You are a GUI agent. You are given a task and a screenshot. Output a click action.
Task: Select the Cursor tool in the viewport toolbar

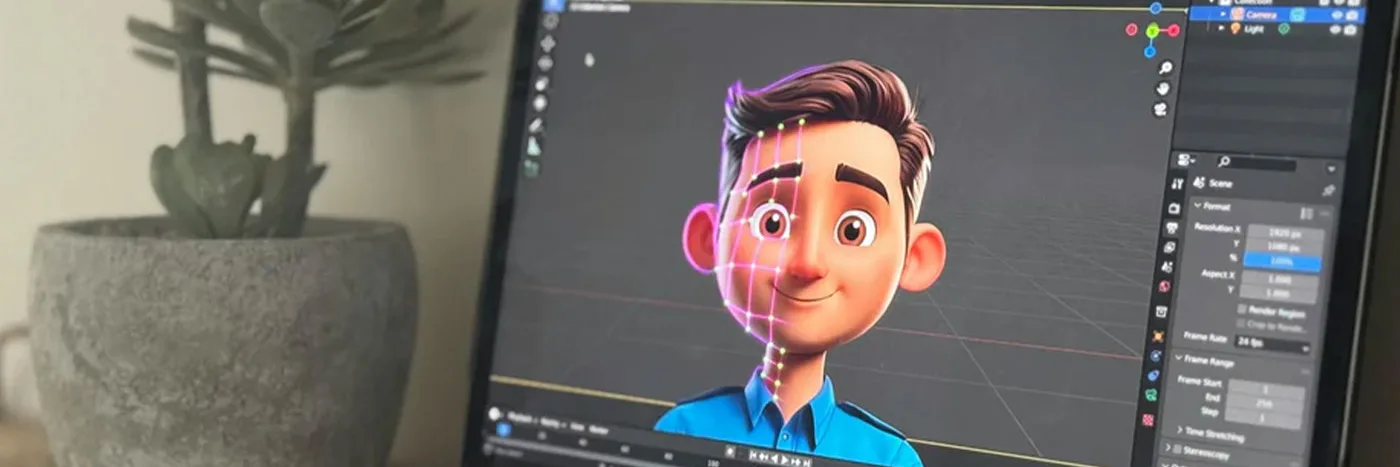coord(550,20)
